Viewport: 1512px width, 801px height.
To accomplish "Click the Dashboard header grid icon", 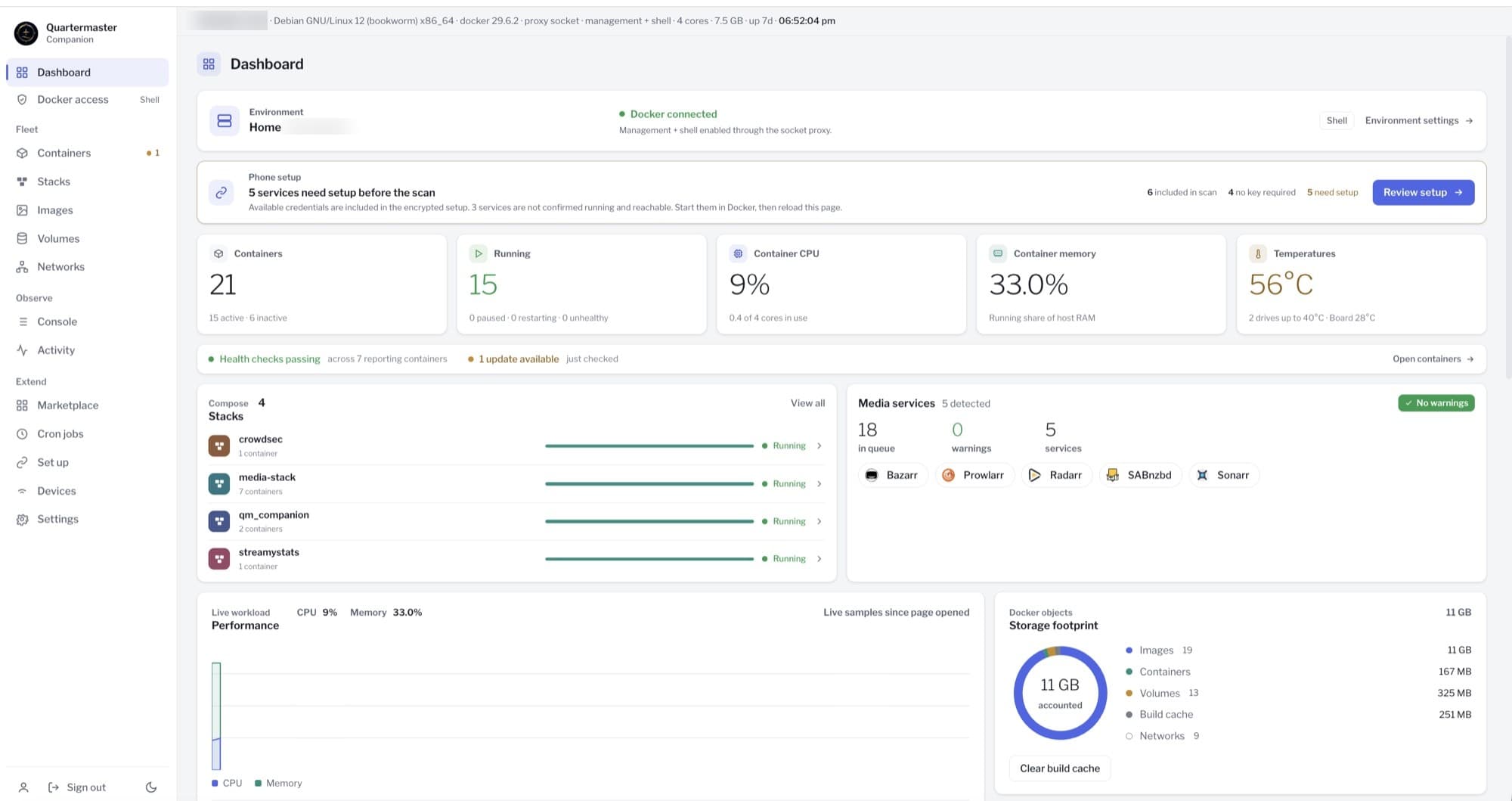I will coord(209,64).
